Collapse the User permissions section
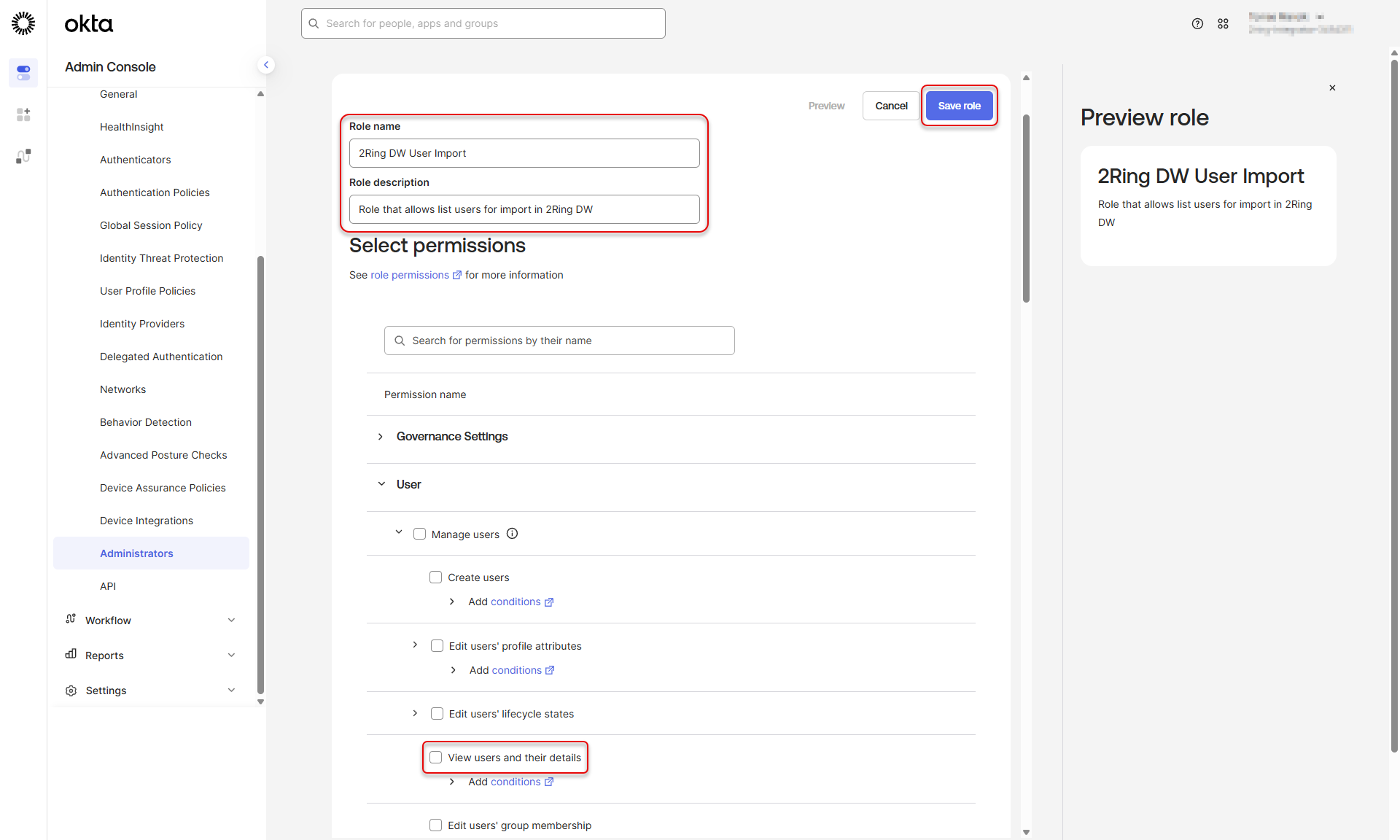This screenshot has height=840, width=1400. [381, 484]
